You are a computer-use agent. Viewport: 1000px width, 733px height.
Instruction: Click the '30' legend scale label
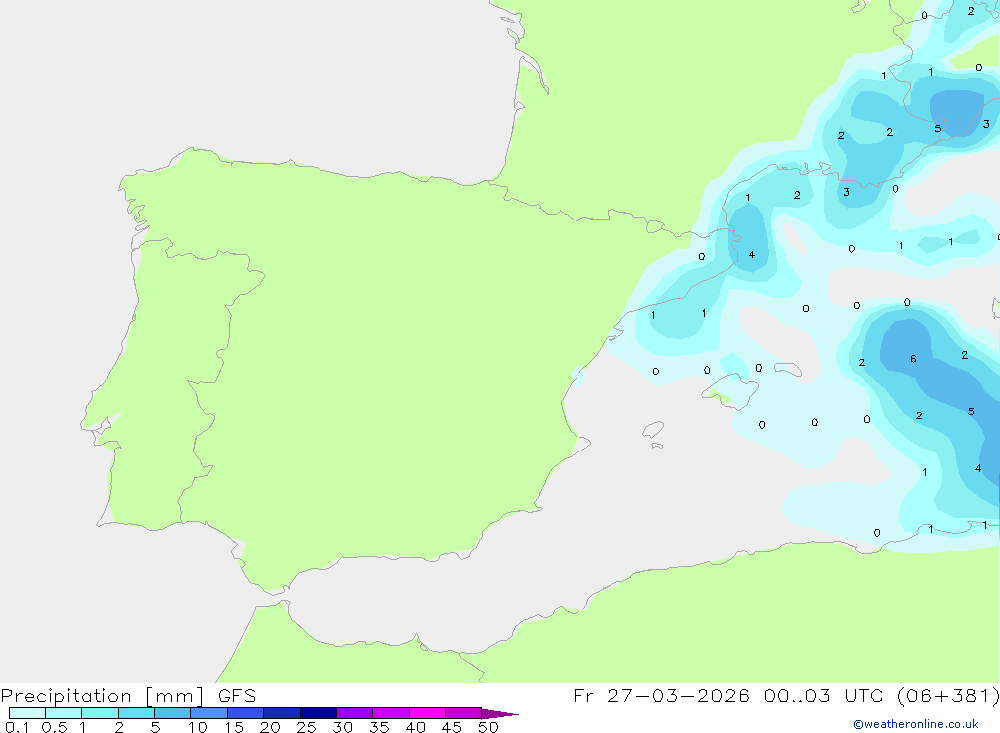(343, 727)
